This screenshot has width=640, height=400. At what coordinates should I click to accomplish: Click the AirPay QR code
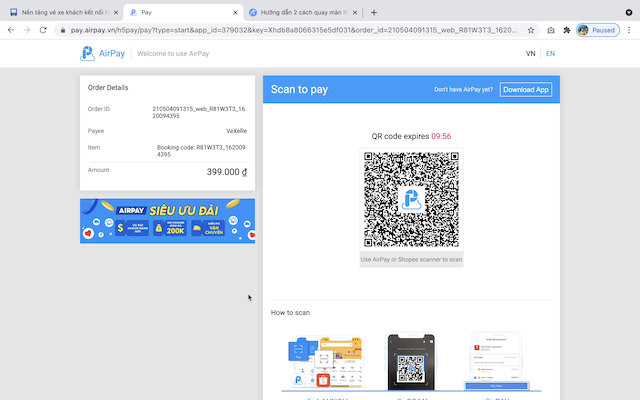click(x=411, y=200)
